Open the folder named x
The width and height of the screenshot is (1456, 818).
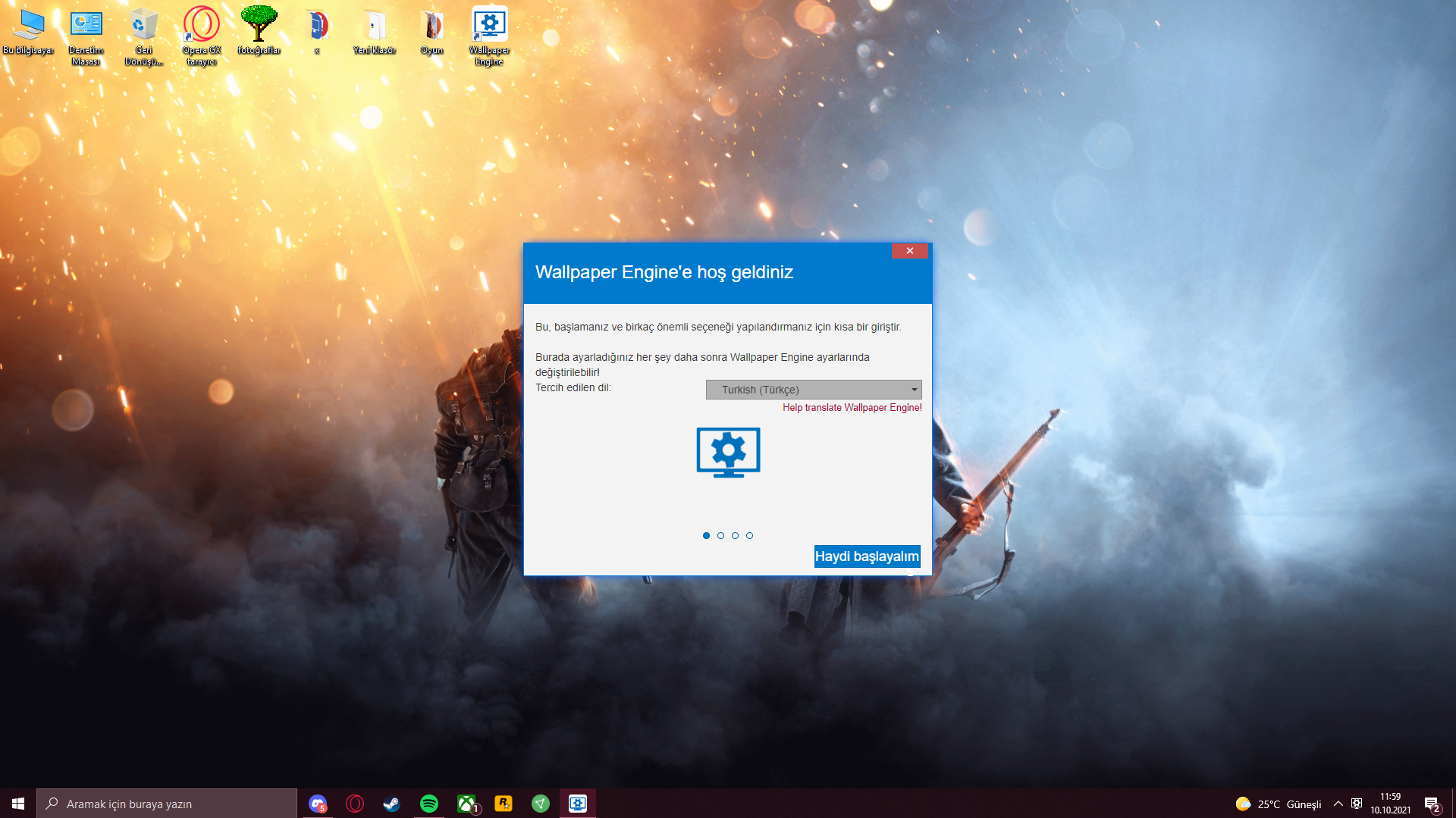[317, 32]
